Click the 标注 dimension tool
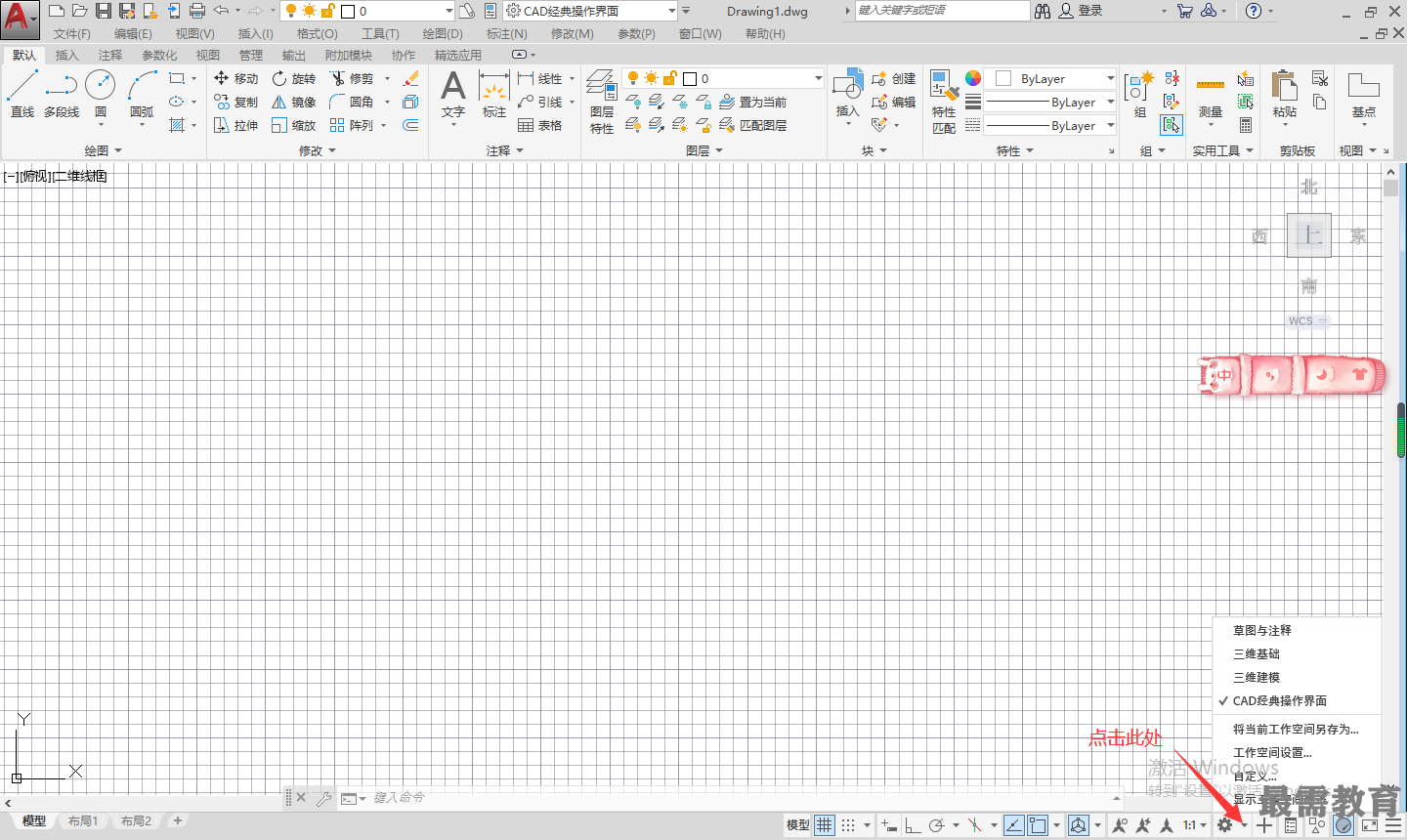The width and height of the screenshot is (1407, 840). point(494,94)
